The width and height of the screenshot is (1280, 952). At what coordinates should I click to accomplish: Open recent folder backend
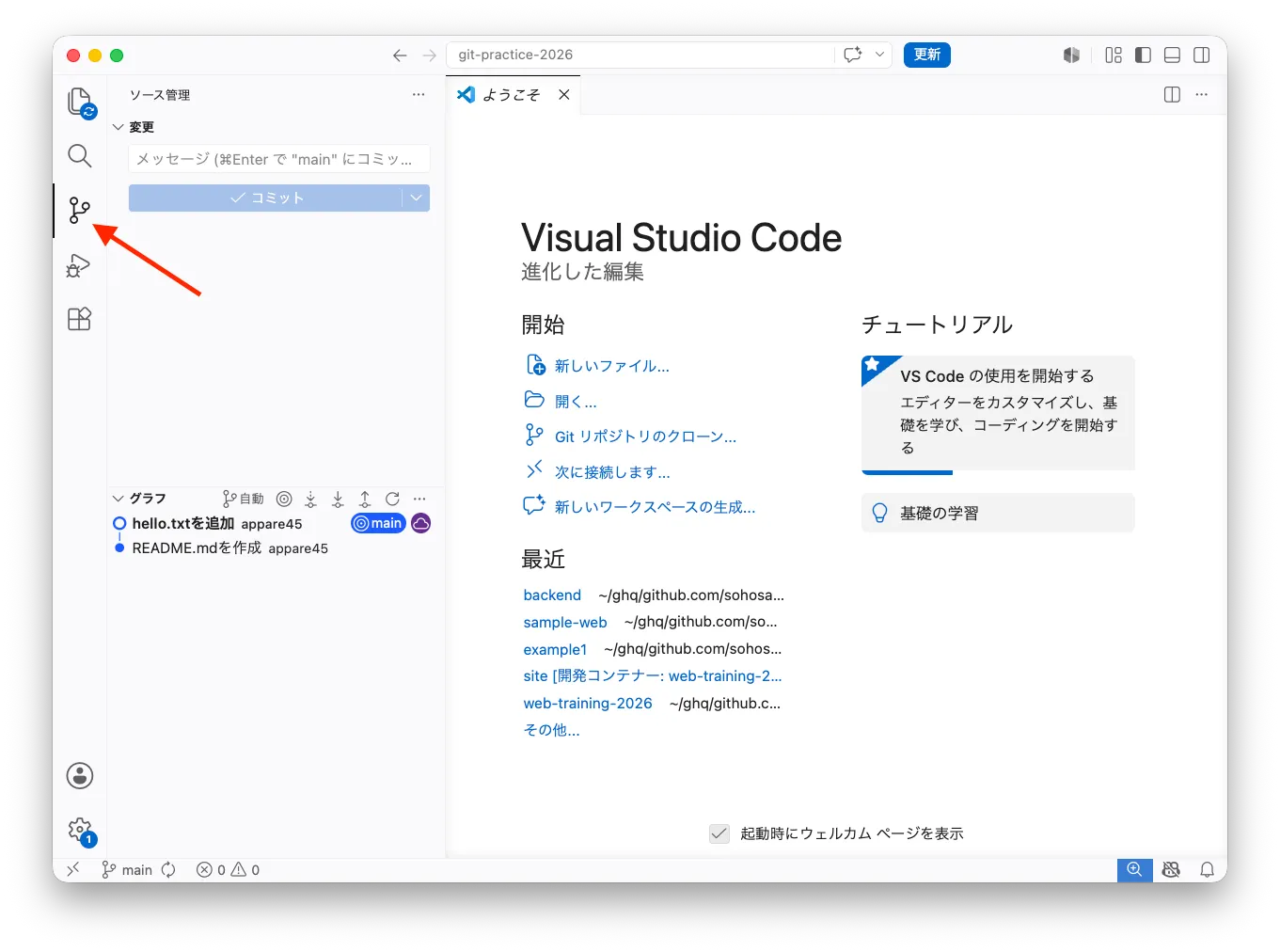(552, 595)
